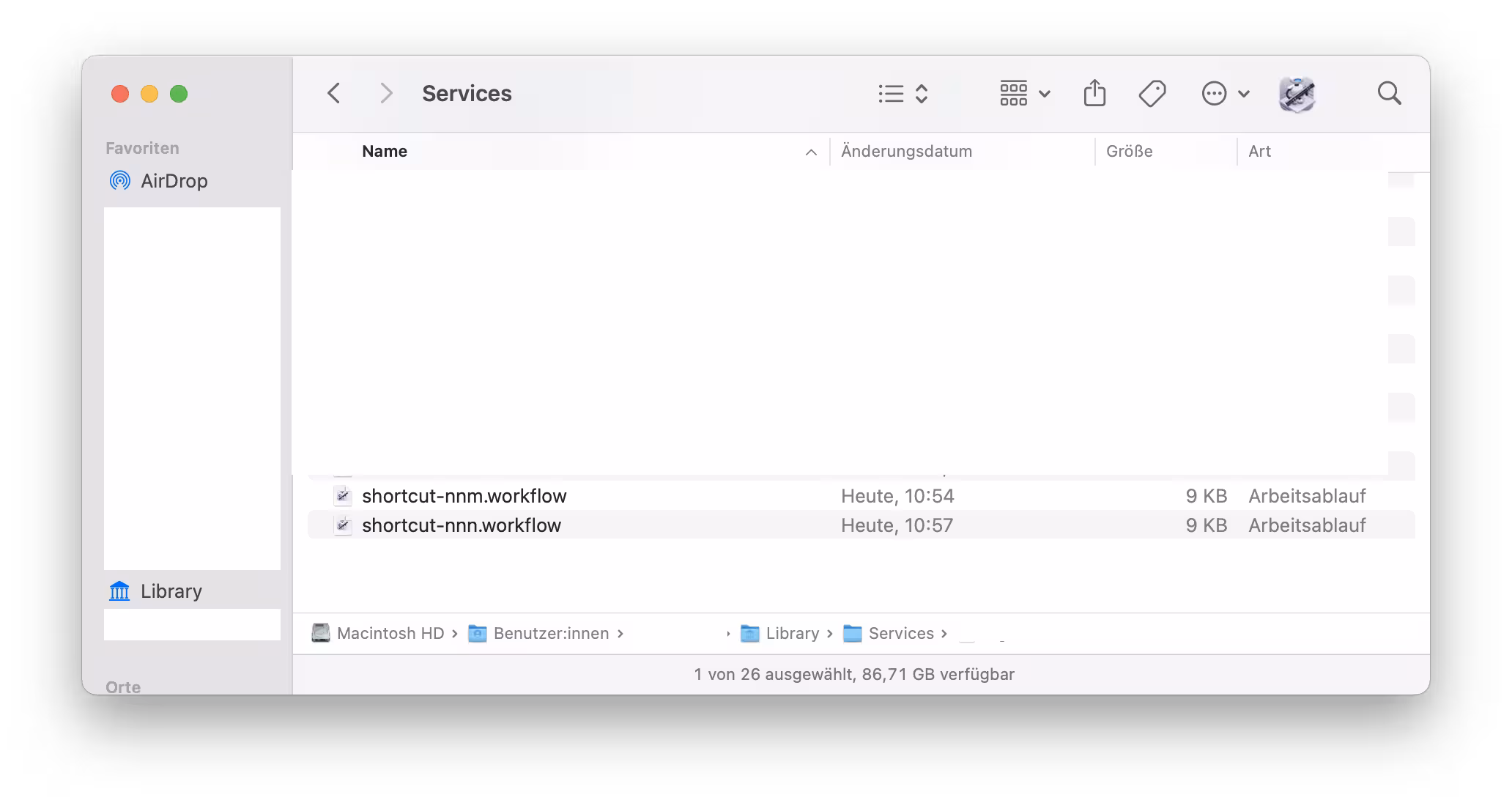Viewport: 1512px width, 803px height.
Task: Open Services in the path bar
Action: click(900, 633)
